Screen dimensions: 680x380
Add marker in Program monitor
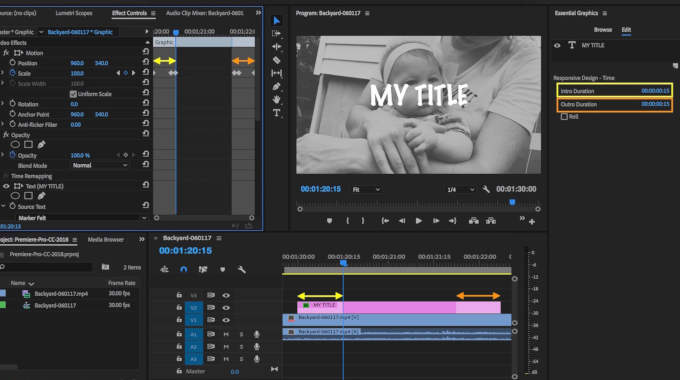(x=330, y=221)
